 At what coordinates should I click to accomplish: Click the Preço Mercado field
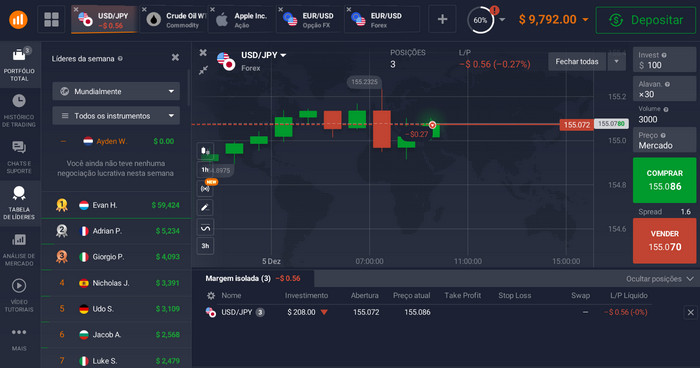coord(664,140)
